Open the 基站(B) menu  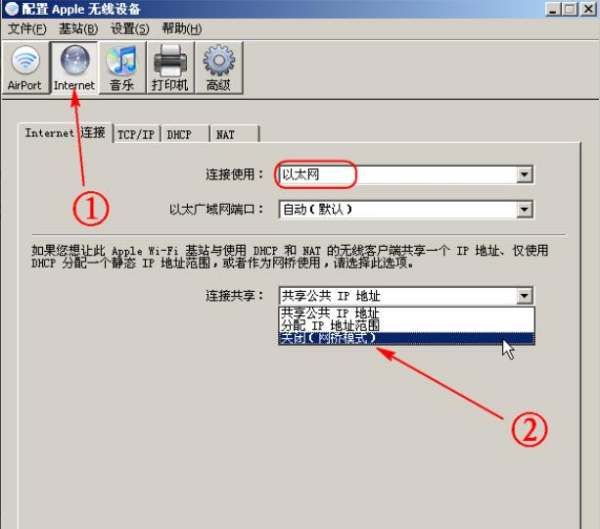point(78,29)
